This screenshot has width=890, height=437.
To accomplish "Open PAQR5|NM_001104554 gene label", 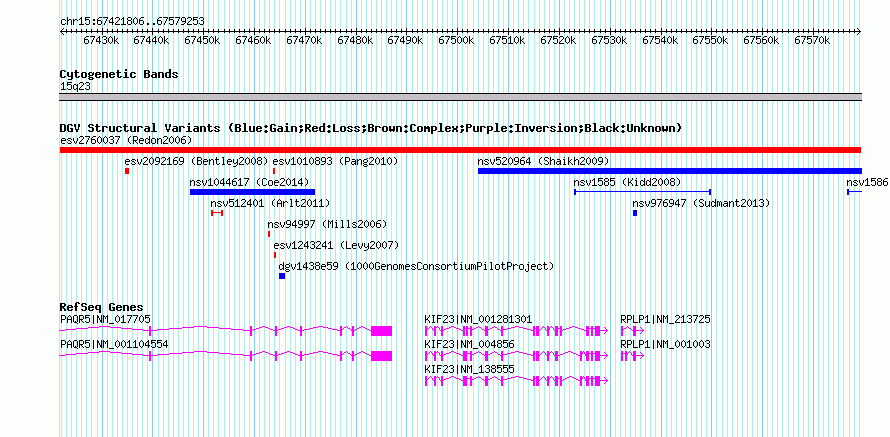I will [x=114, y=344].
